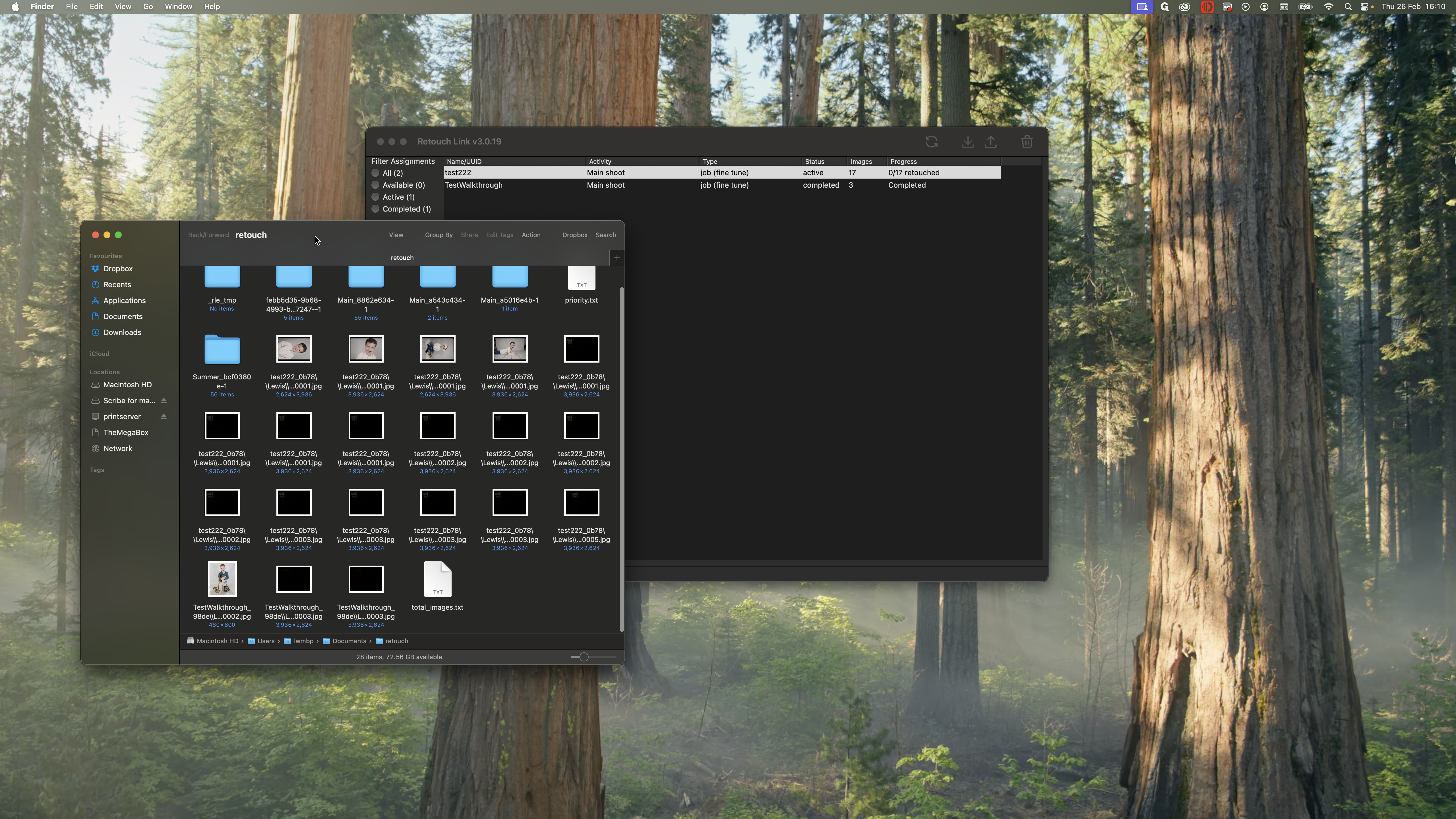
Task: Click the download icon in Retouch Link toolbar
Action: 967,142
